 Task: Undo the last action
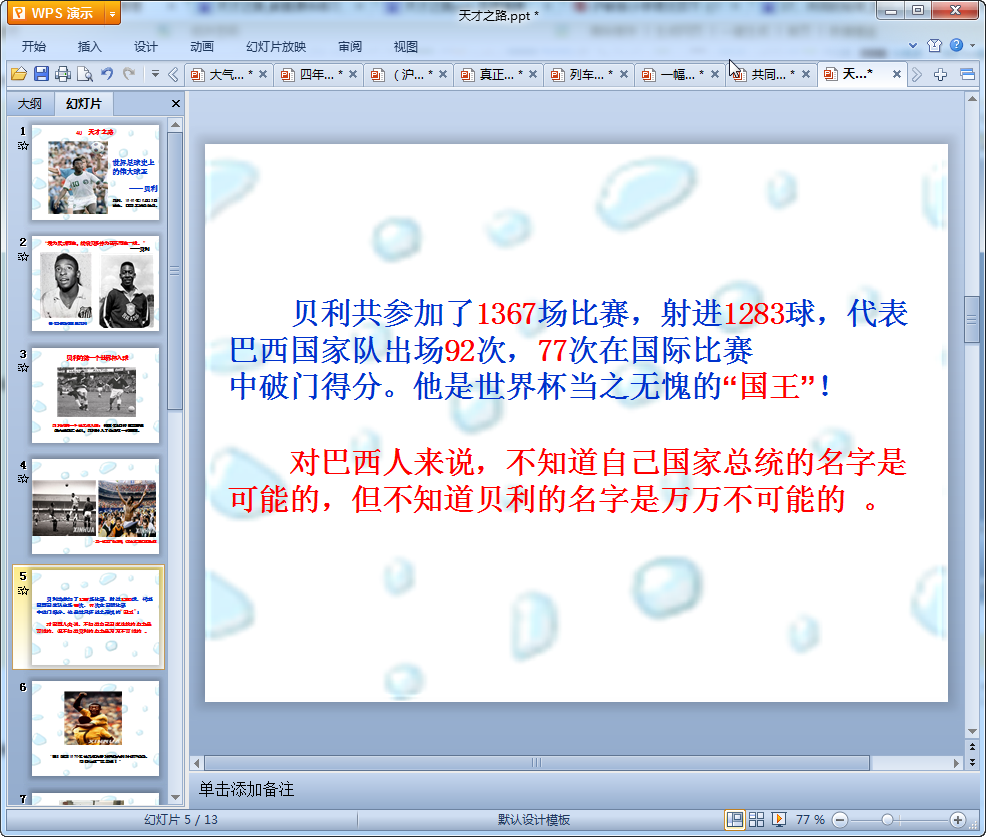(107, 74)
